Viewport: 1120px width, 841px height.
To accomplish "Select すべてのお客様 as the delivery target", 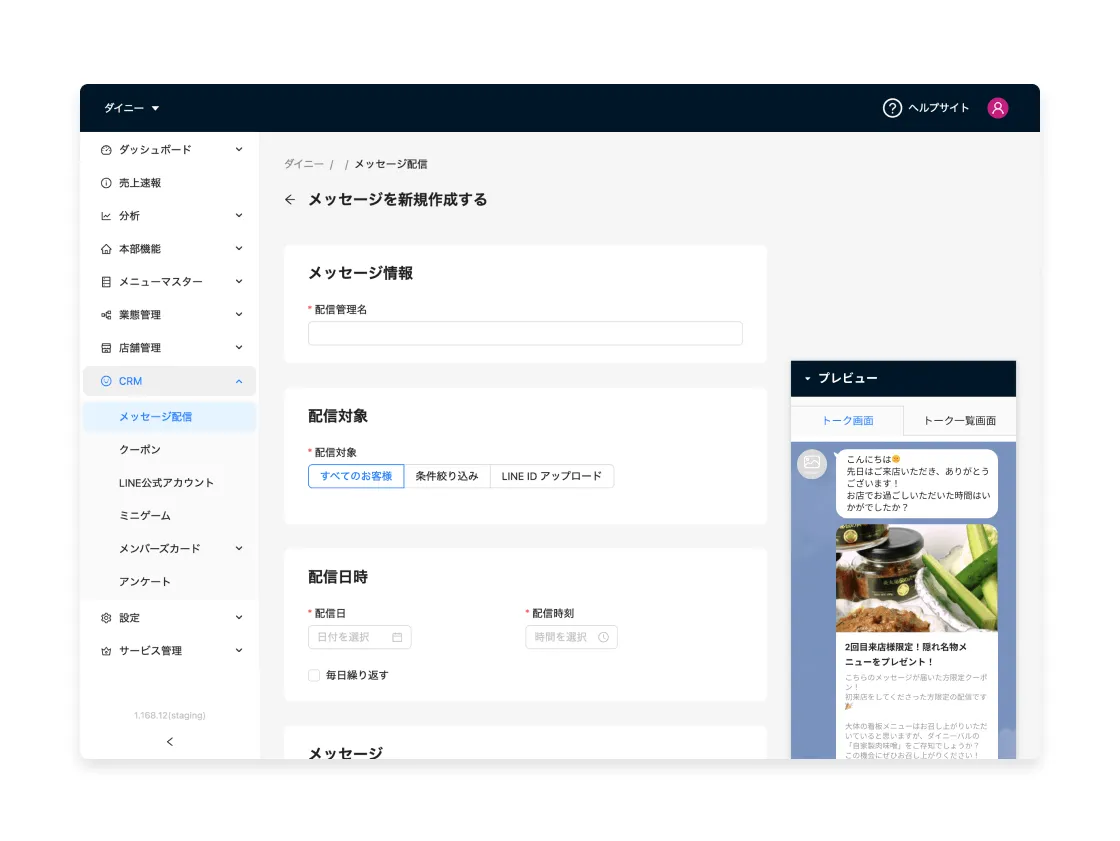I will (x=356, y=476).
